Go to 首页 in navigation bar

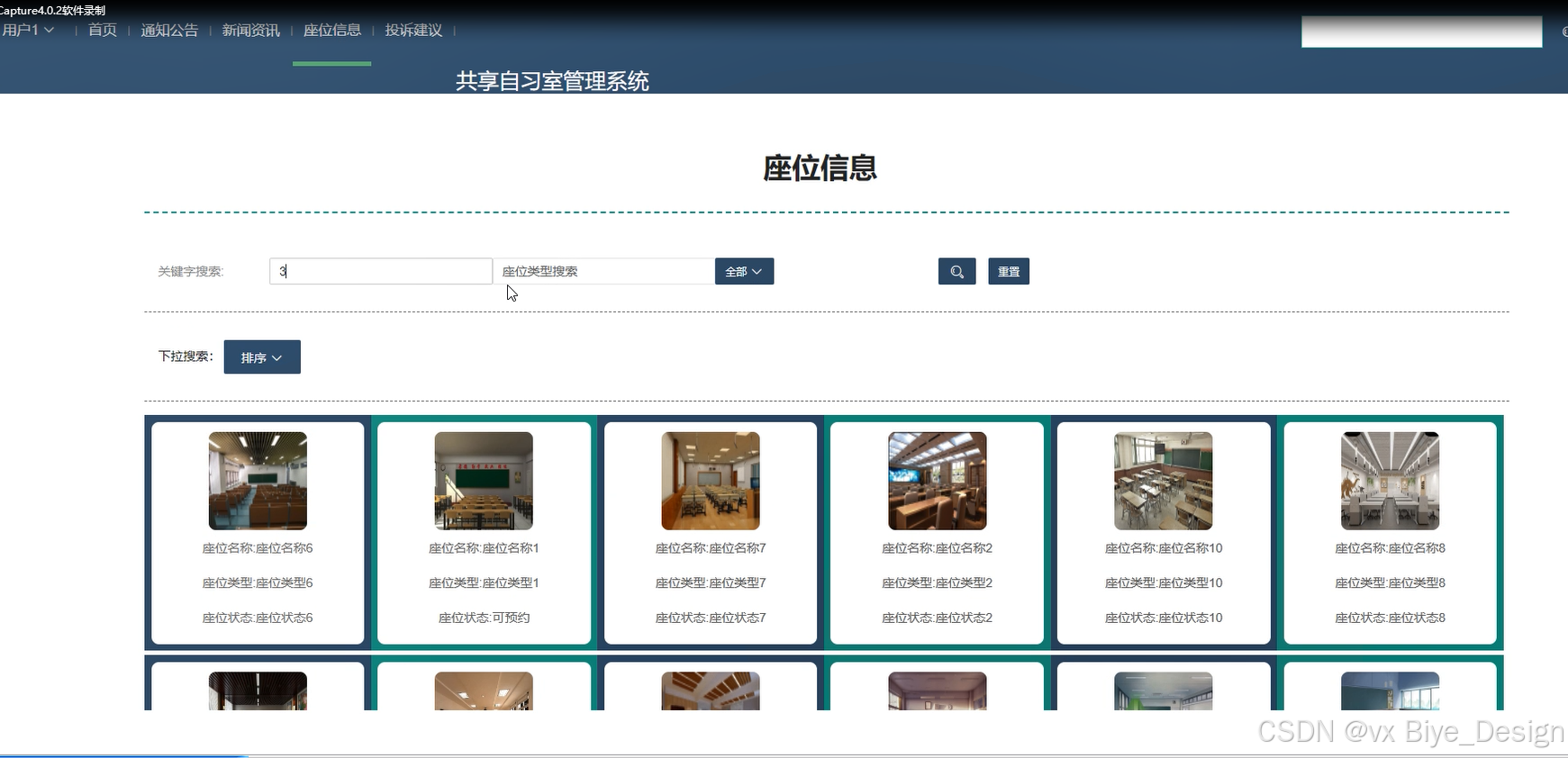pos(103,30)
